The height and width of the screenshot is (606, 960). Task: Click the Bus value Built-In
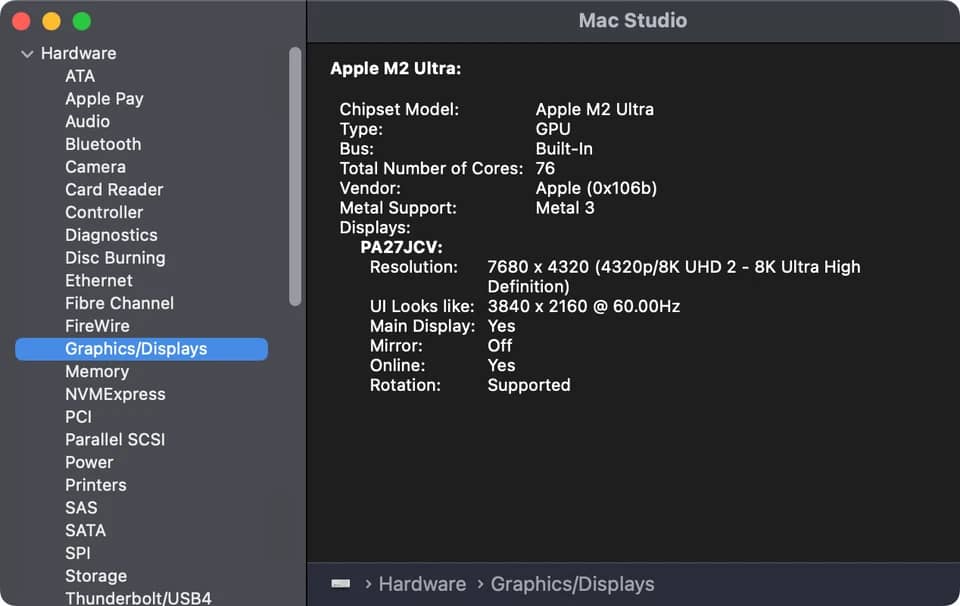[564, 149]
